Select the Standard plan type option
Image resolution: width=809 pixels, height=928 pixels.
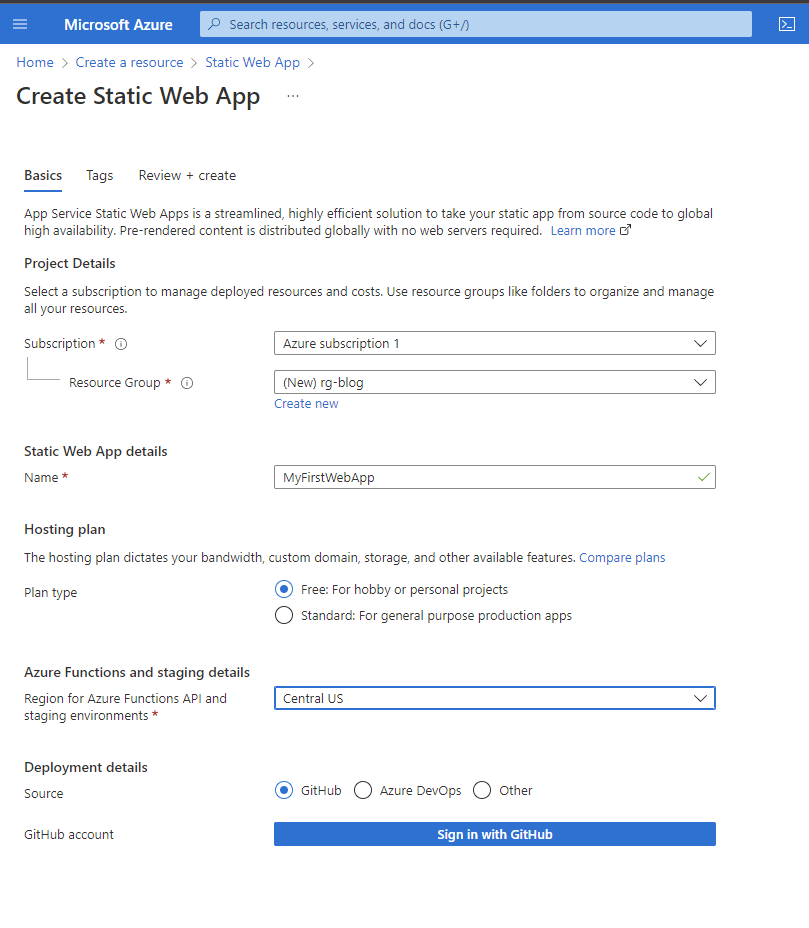(x=284, y=616)
